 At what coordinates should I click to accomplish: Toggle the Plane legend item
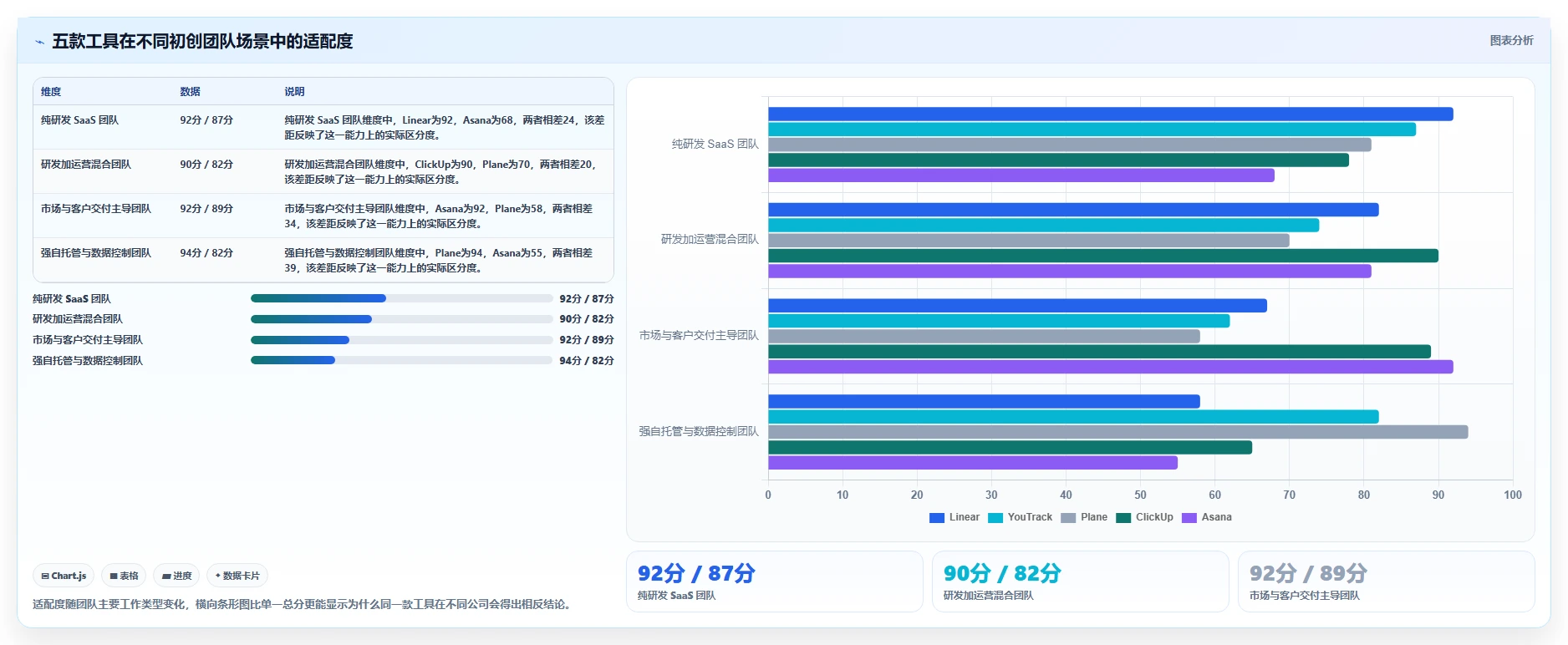(x=1084, y=517)
